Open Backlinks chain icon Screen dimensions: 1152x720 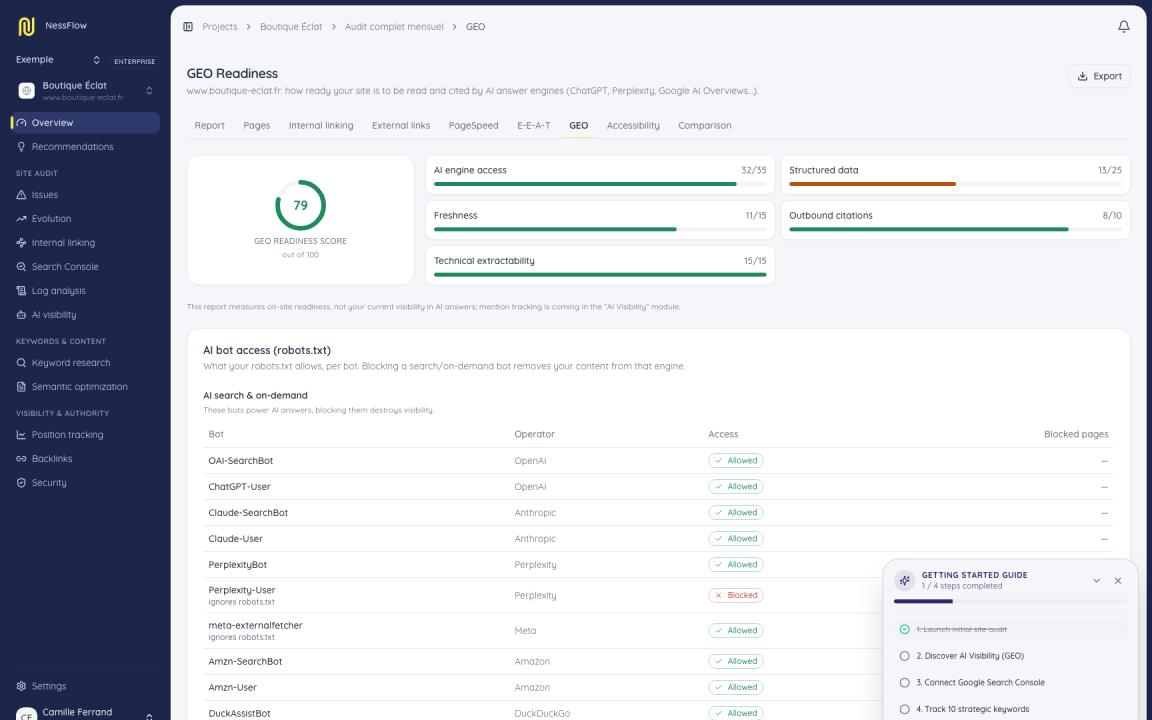[x=21, y=458]
